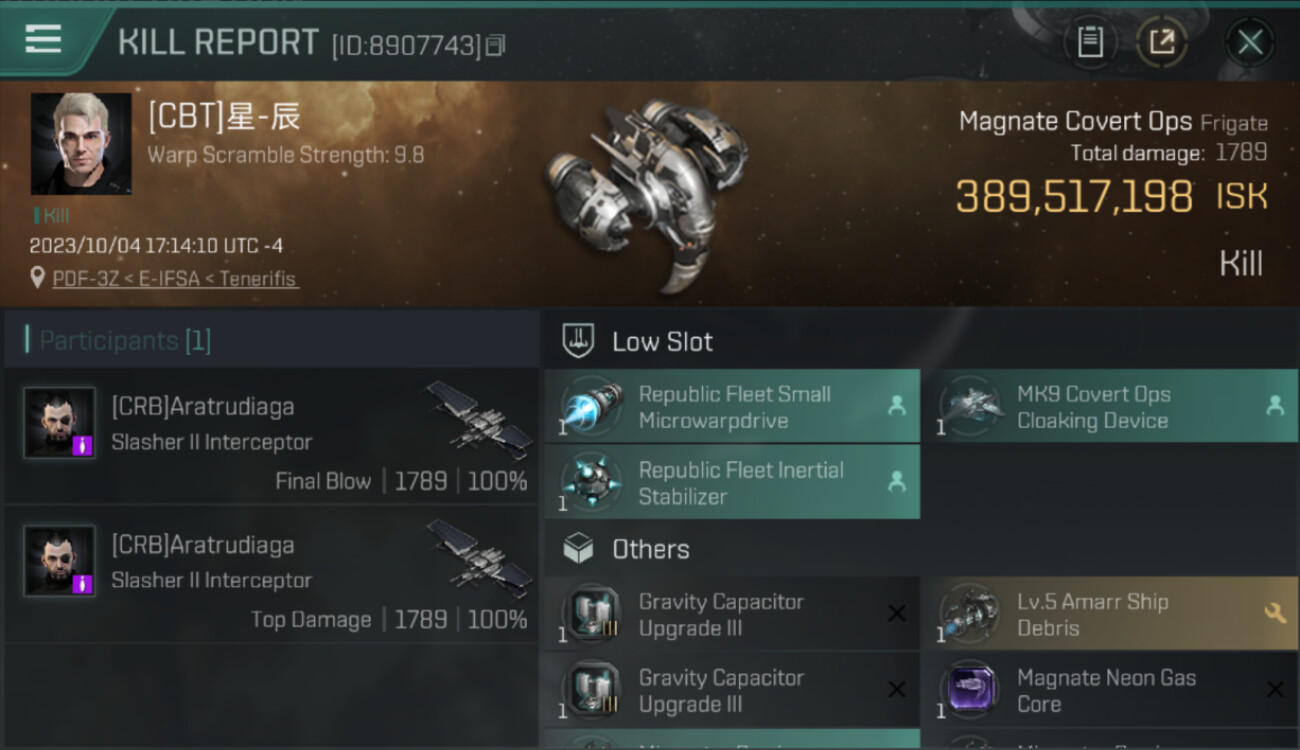Image resolution: width=1300 pixels, height=750 pixels.
Task: Close the kill report window
Action: click(1249, 42)
